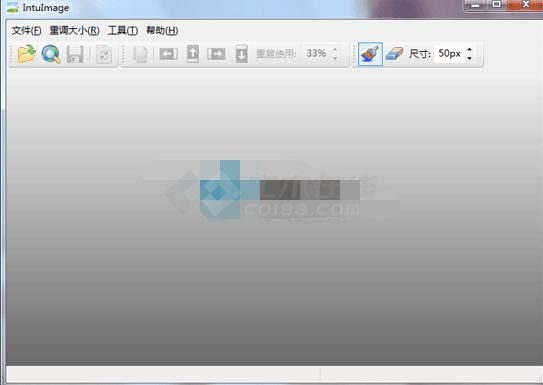Increase brush size with up arrow
Image resolution: width=543 pixels, height=385 pixels.
tap(469, 50)
